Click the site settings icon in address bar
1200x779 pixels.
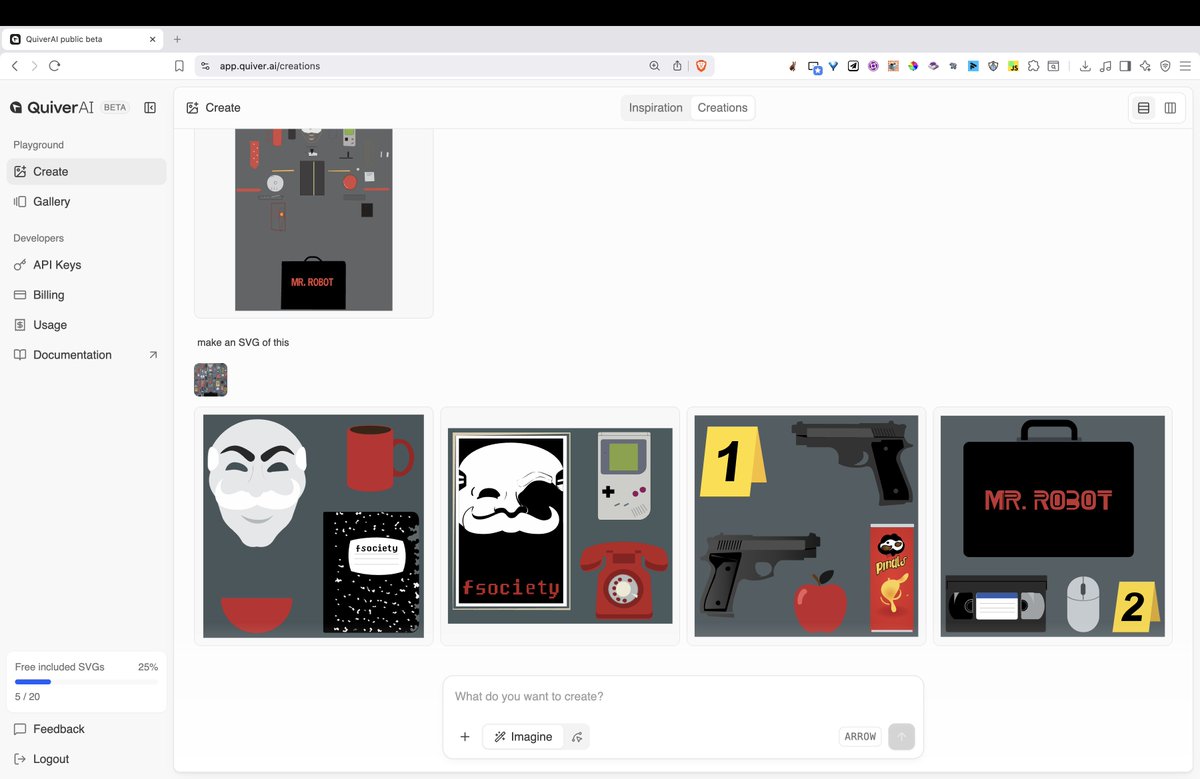click(x=206, y=66)
